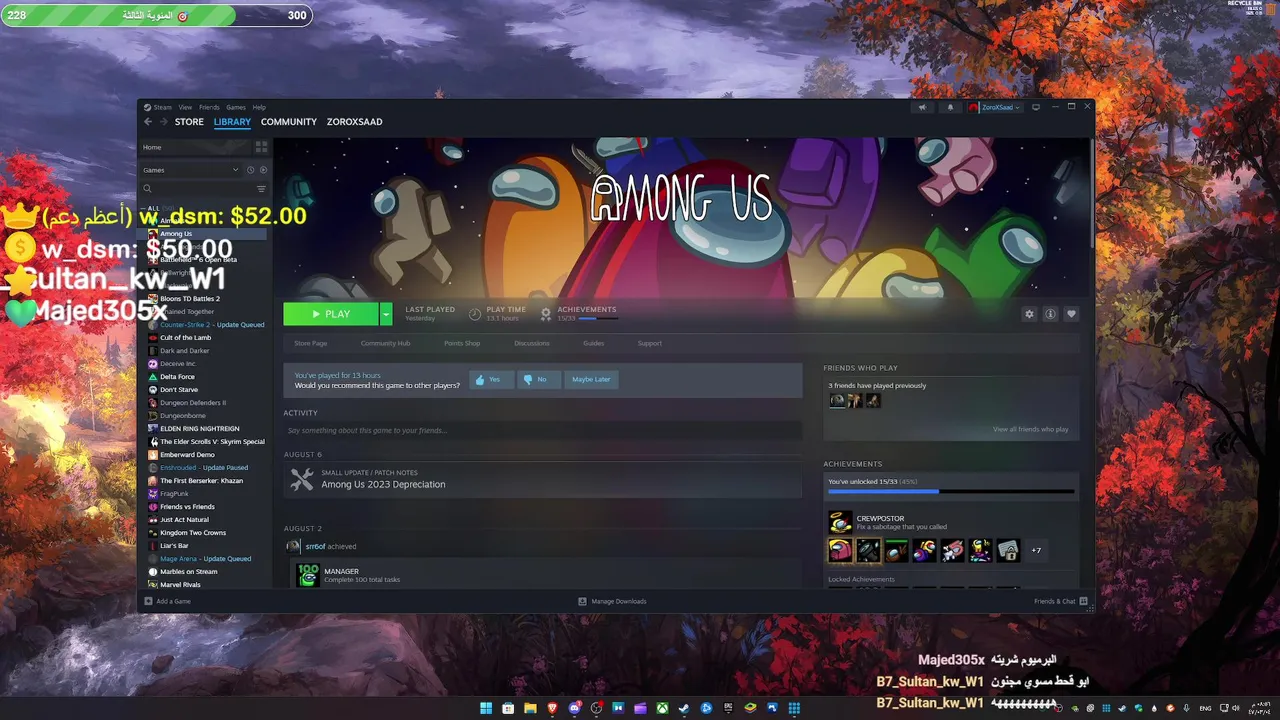Click the +7 more achievements badge
Image resolution: width=1280 pixels, height=720 pixels.
(x=1036, y=550)
